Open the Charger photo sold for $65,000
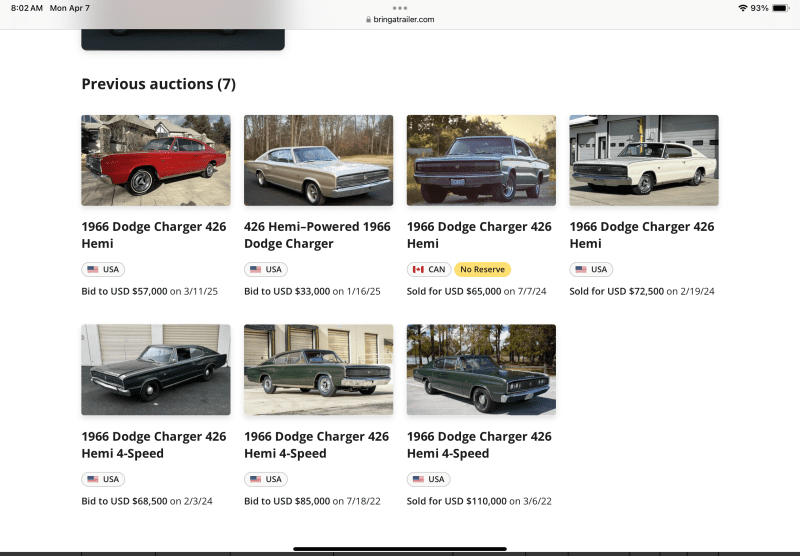 point(481,160)
